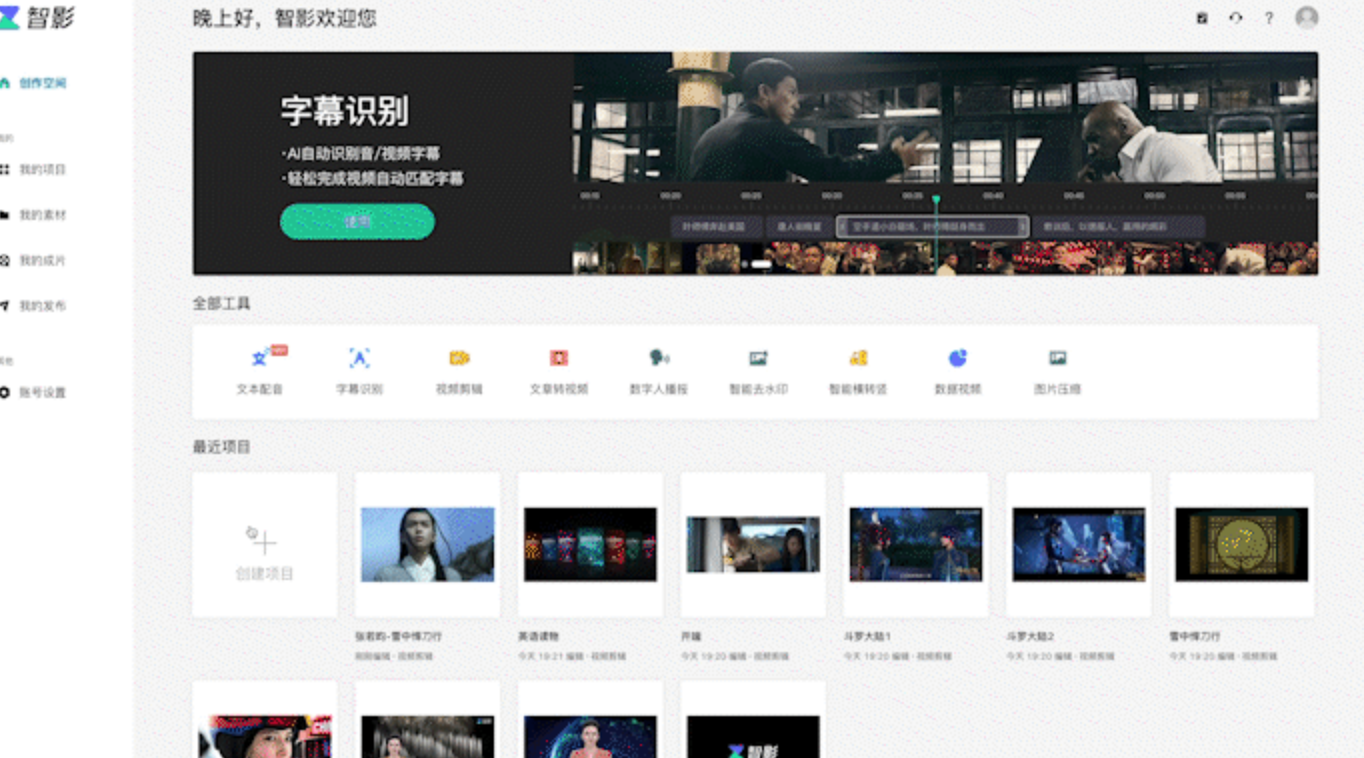Open 我的素材 in the sidebar
The height and width of the screenshot is (758, 1364).
(34, 215)
